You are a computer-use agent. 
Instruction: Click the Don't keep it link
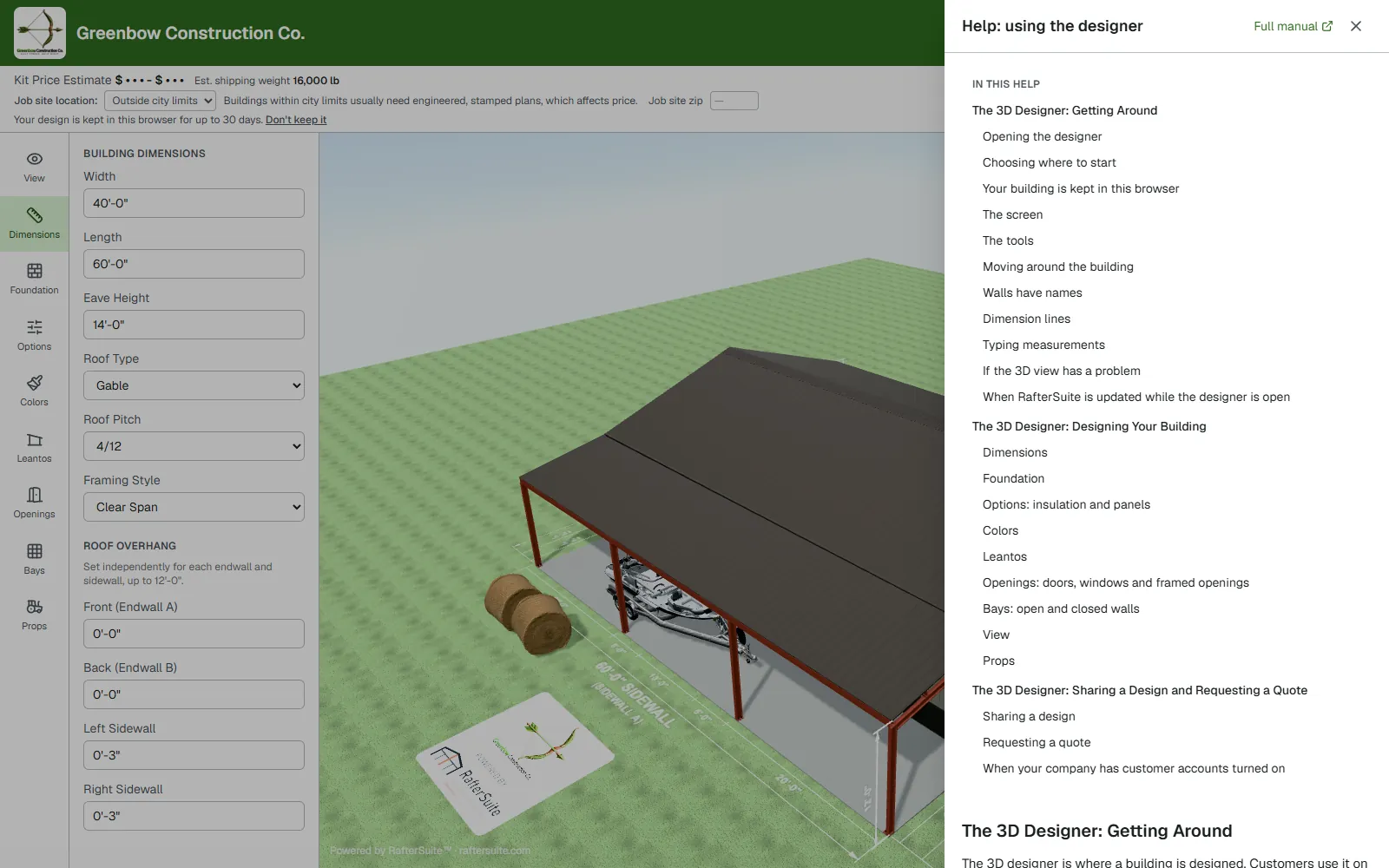click(x=296, y=120)
